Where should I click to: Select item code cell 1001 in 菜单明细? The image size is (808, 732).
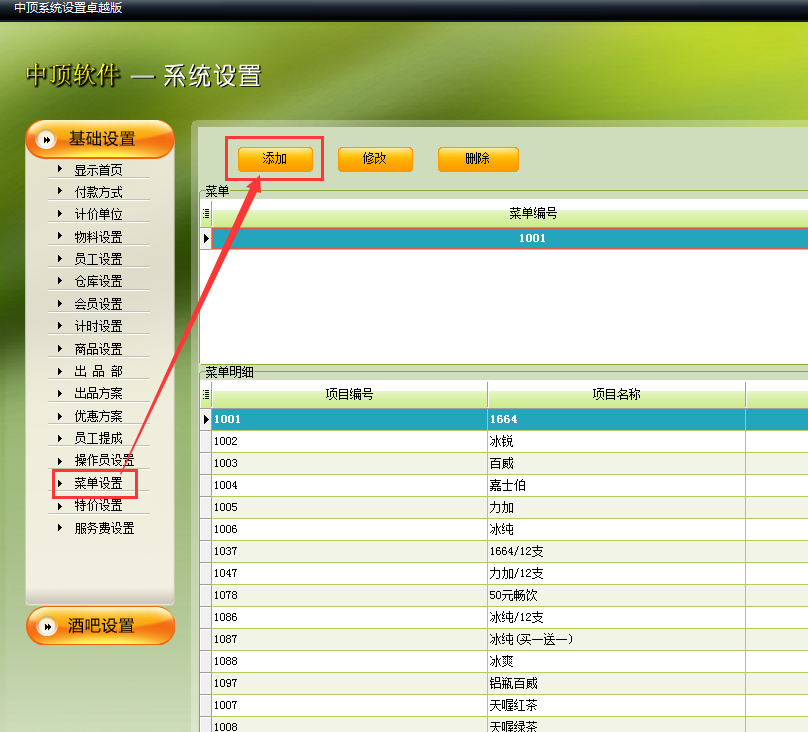(349, 419)
